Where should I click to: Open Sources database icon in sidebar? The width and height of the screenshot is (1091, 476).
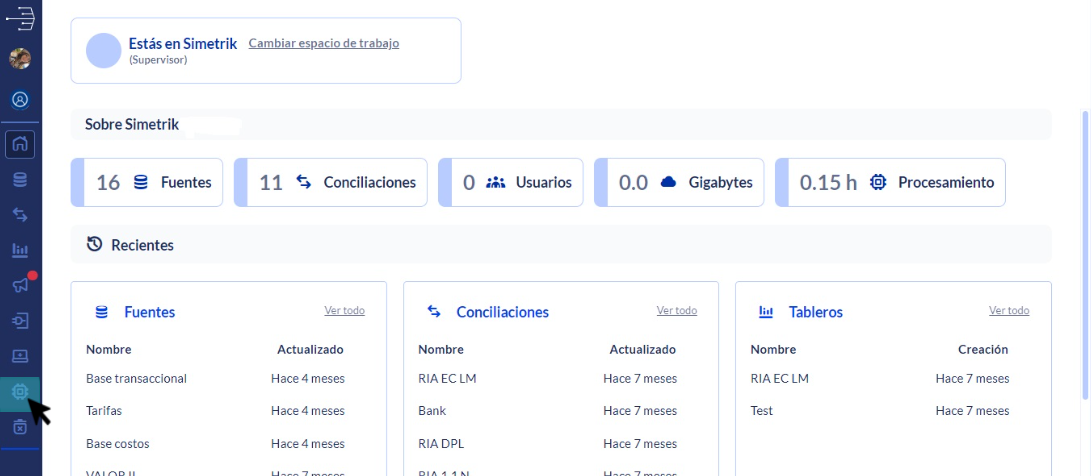coord(20,180)
